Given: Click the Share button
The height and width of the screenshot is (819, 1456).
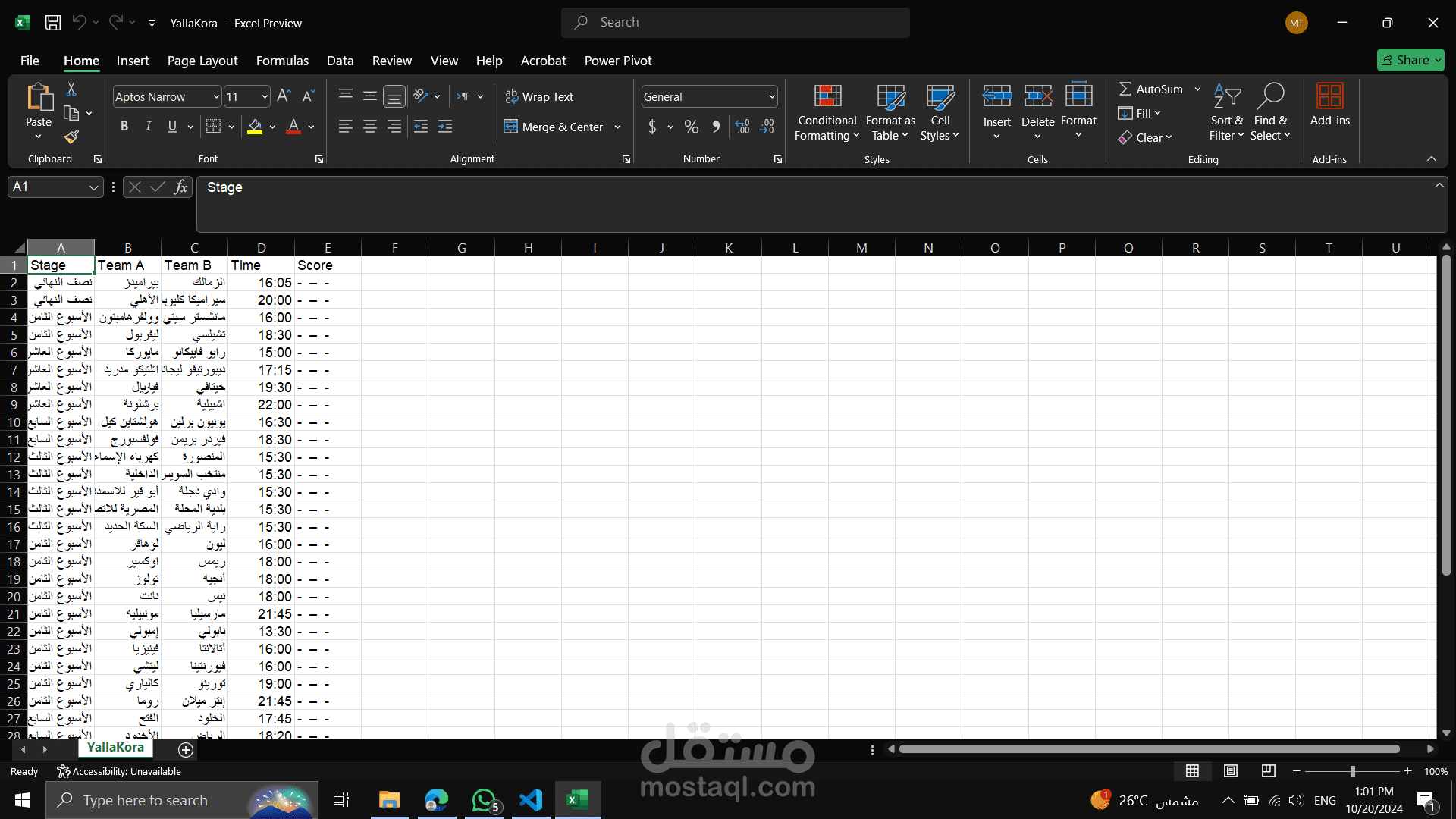Looking at the screenshot, I should [x=1410, y=60].
